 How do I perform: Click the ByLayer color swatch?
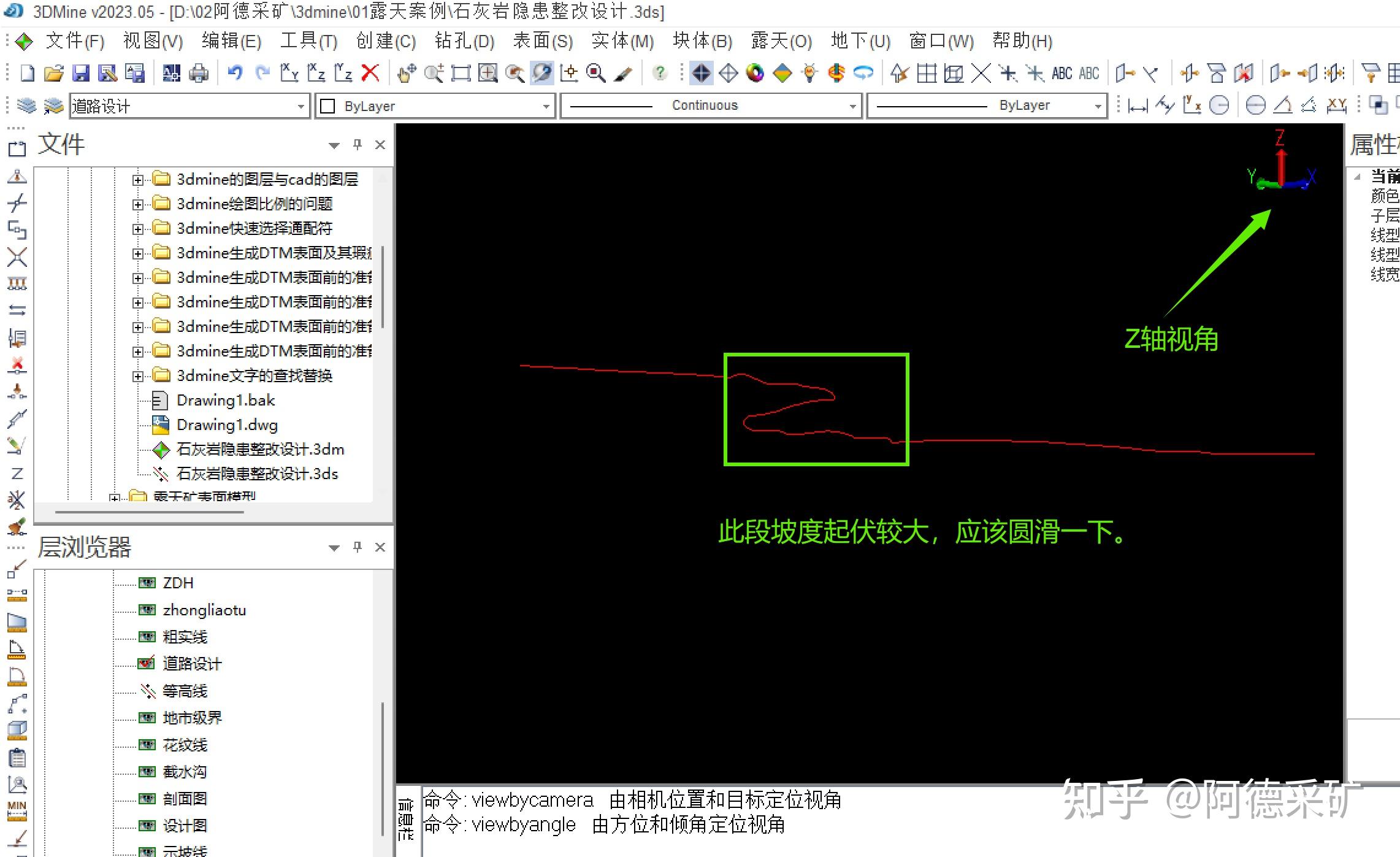click(328, 105)
